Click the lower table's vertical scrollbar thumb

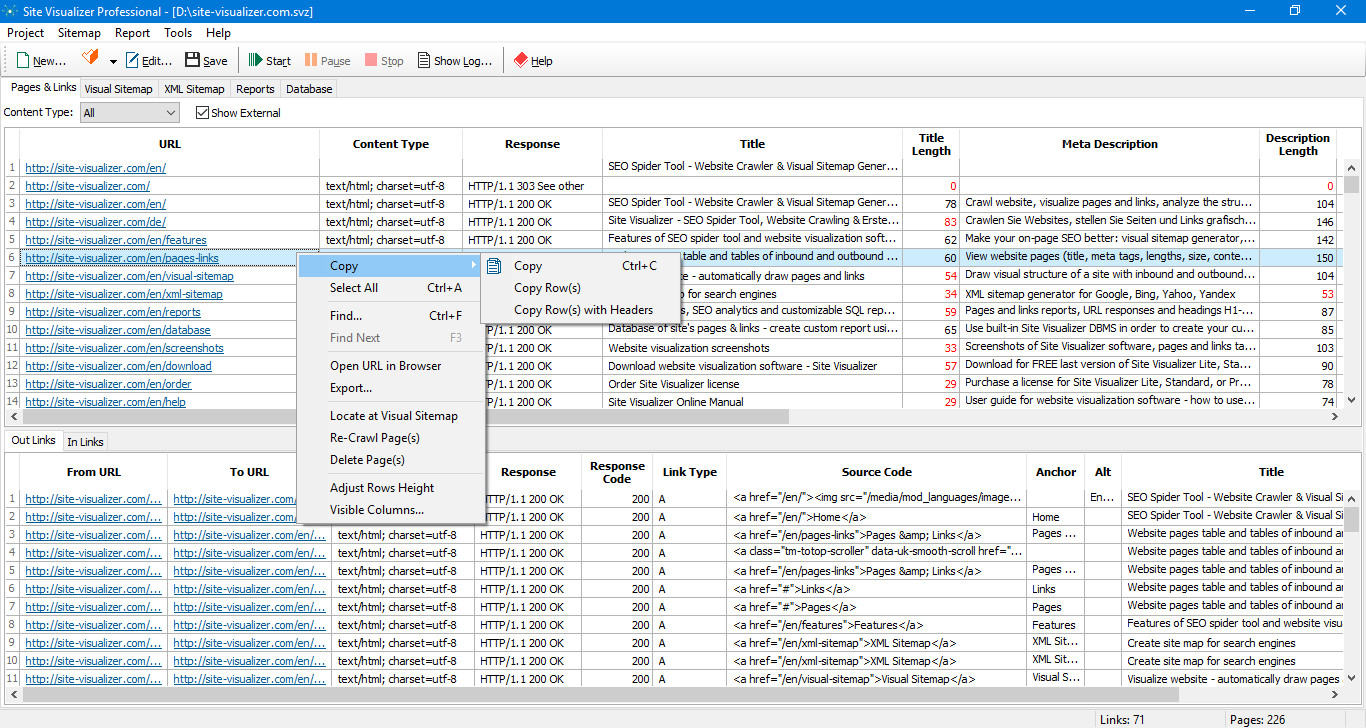(x=1351, y=519)
